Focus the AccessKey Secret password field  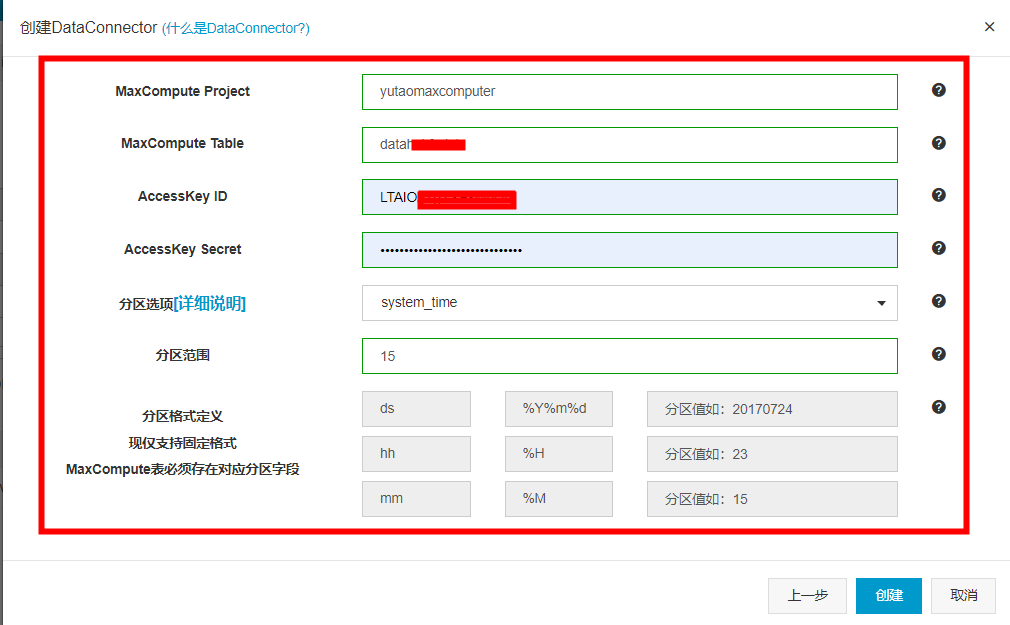coord(629,250)
